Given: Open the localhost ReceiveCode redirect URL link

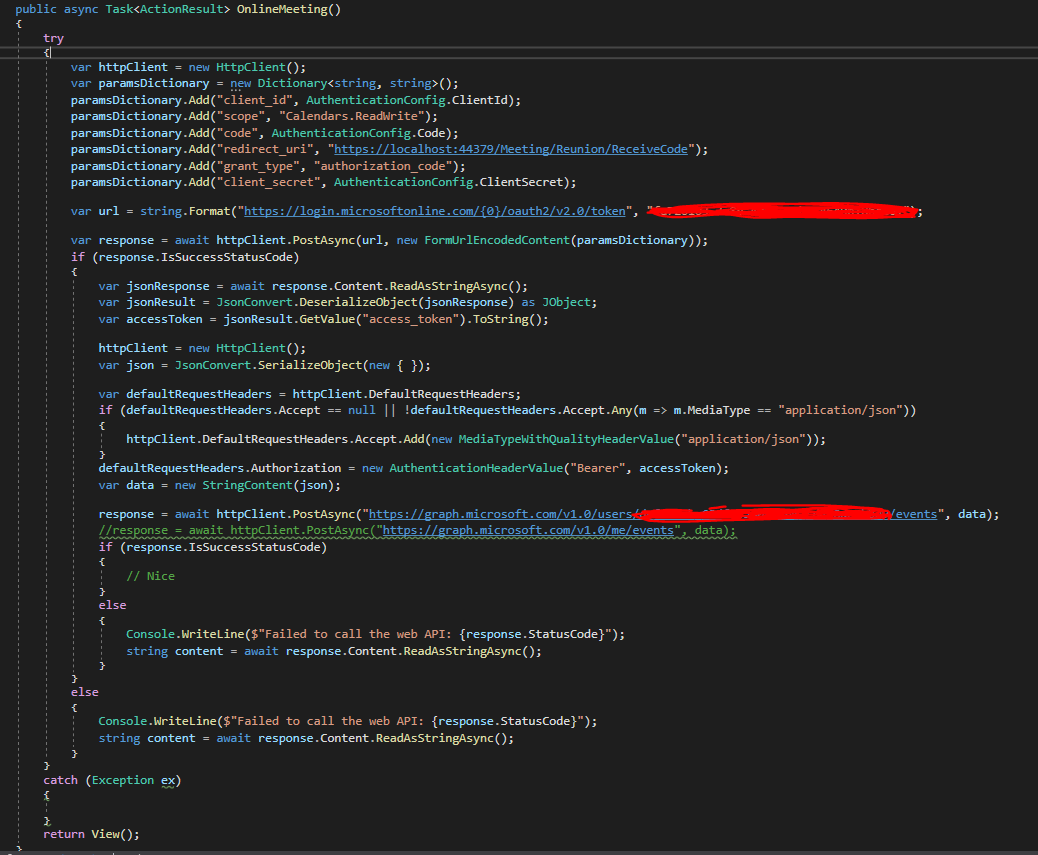Looking at the screenshot, I should coord(510,150).
